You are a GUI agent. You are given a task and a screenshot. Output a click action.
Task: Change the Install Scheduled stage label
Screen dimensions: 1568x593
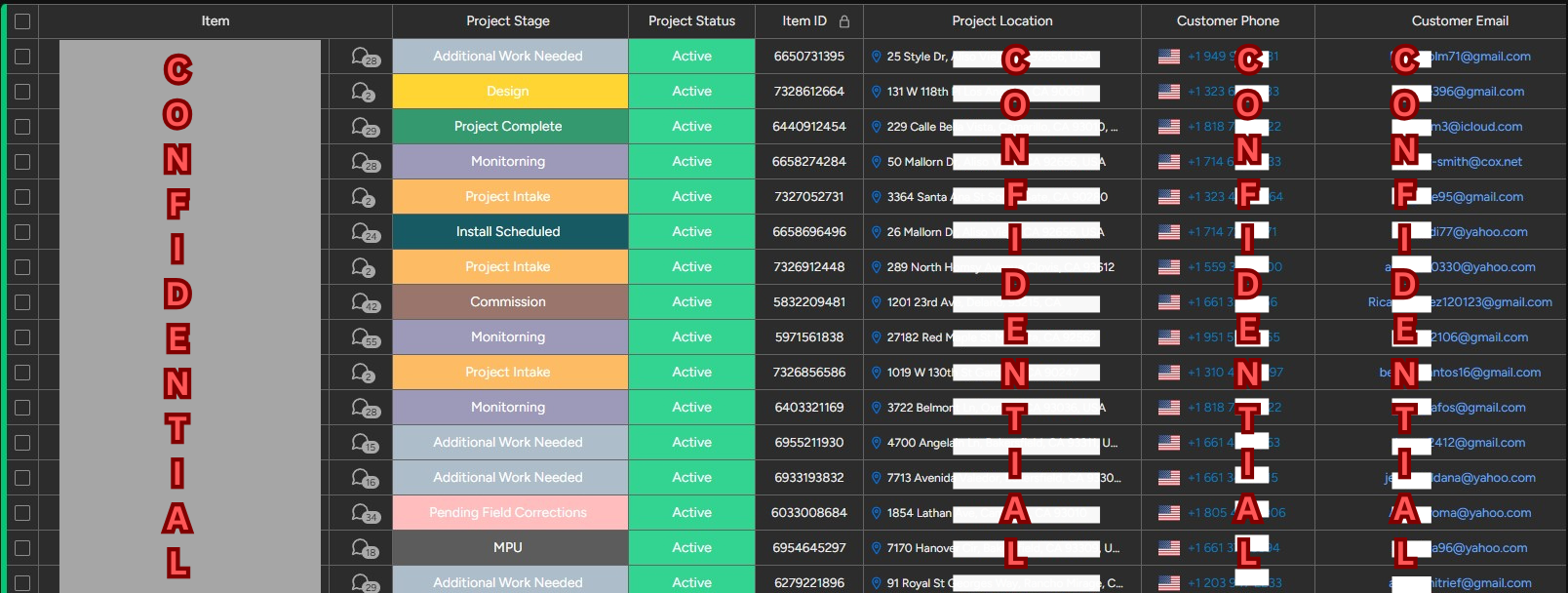(x=510, y=232)
